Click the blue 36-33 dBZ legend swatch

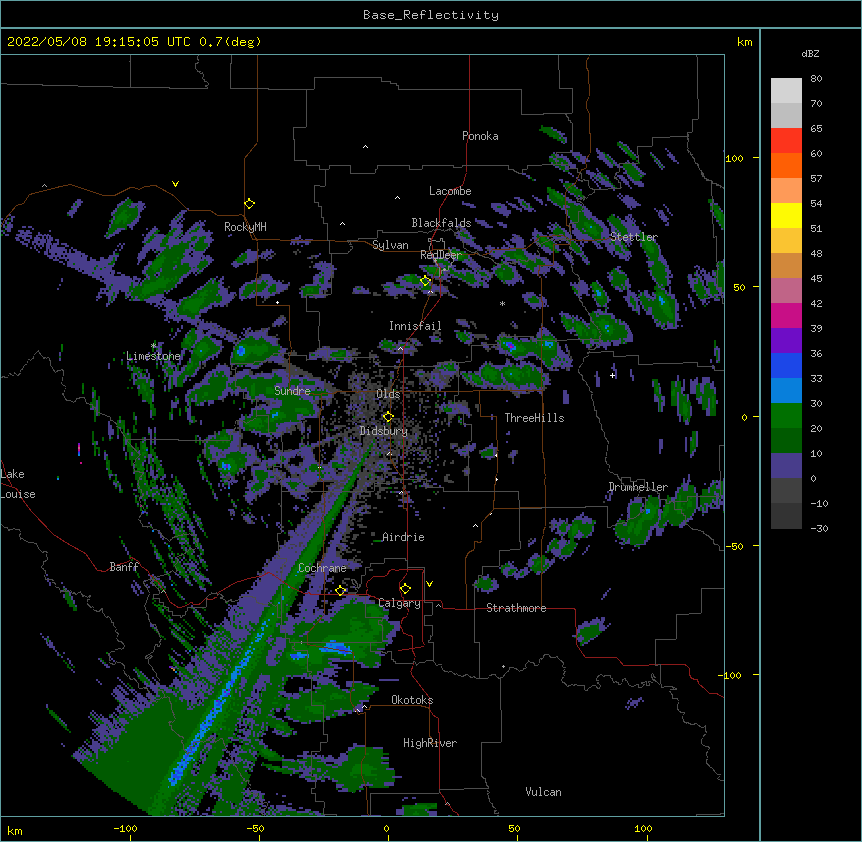(x=786, y=366)
